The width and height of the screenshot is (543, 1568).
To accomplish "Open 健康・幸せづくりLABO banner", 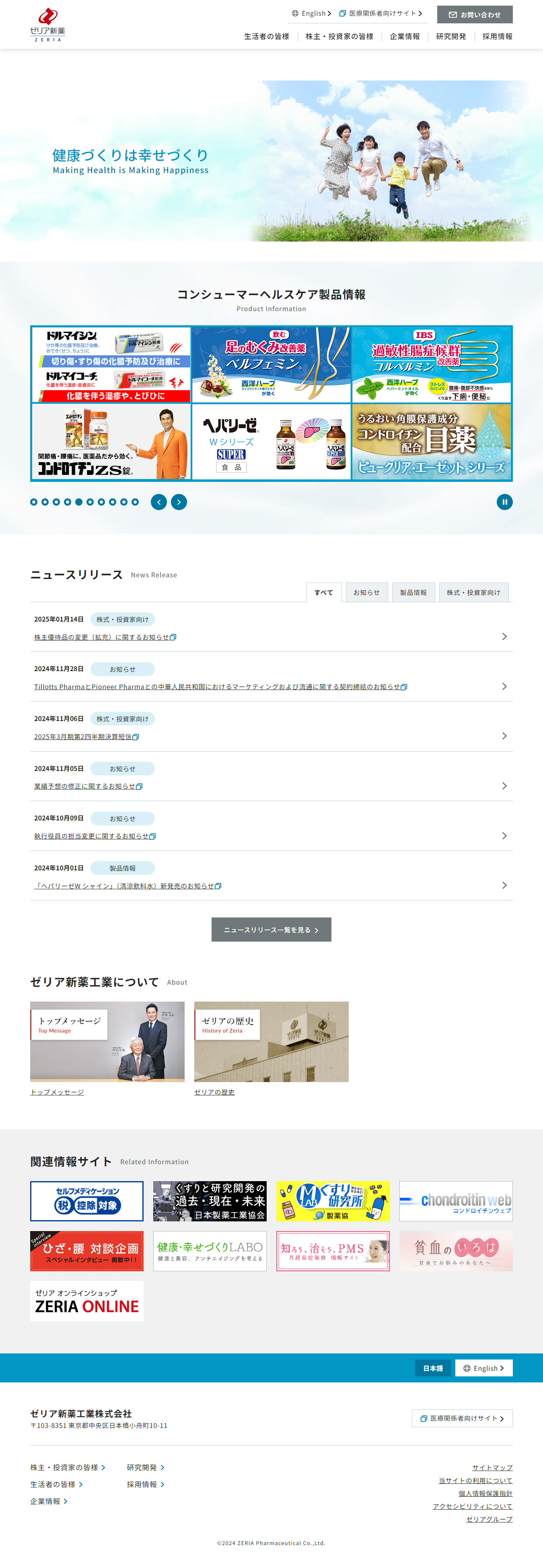I will coord(210,1251).
